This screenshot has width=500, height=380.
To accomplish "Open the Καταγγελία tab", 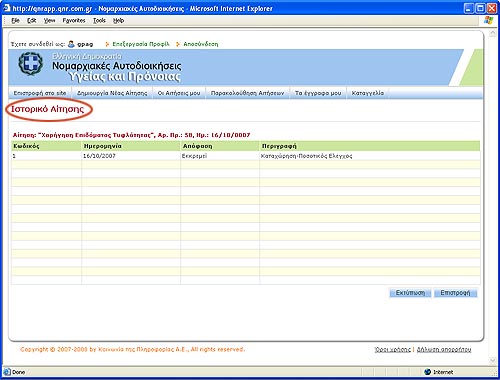I will pos(368,93).
